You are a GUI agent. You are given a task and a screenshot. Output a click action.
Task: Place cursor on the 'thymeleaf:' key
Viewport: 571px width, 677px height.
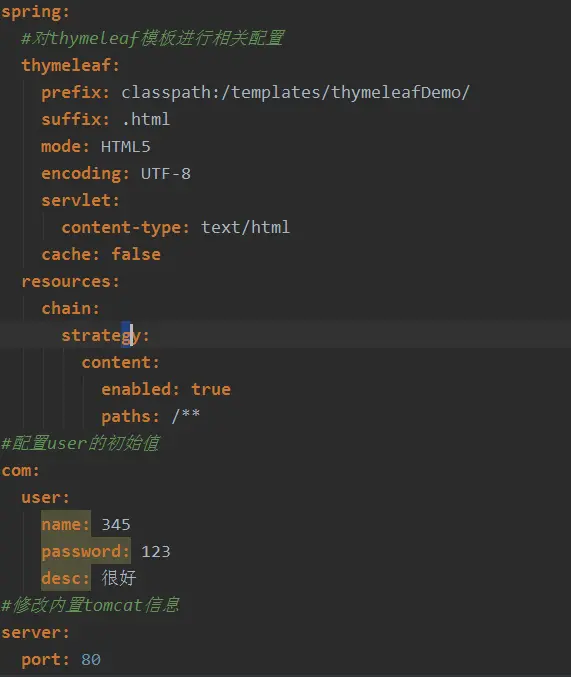pos(70,66)
